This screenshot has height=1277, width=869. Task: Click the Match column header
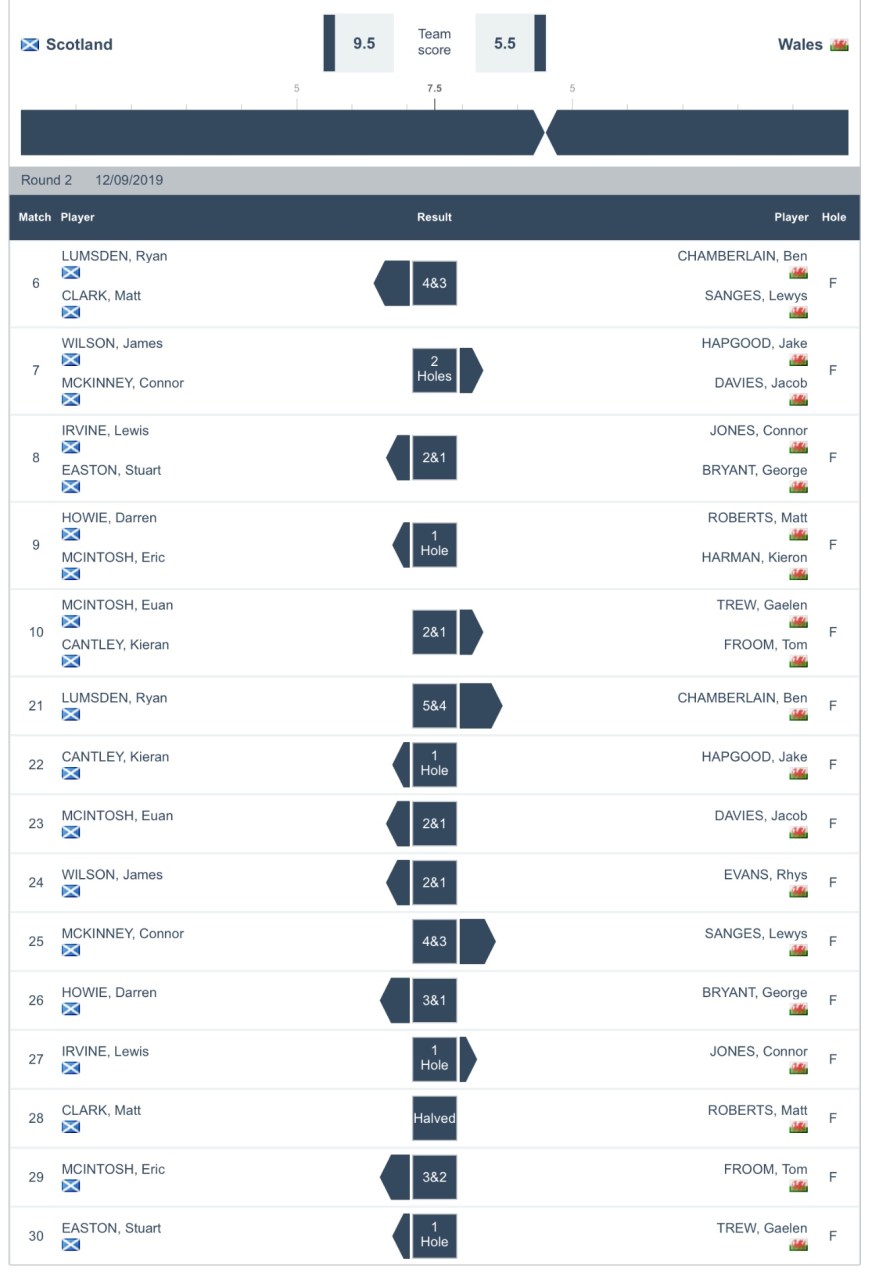[35, 217]
